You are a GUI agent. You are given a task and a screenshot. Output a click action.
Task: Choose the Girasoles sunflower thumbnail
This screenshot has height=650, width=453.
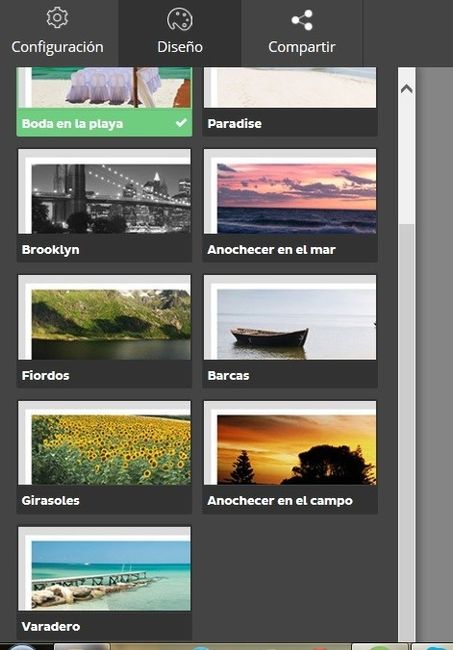click(x=104, y=443)
